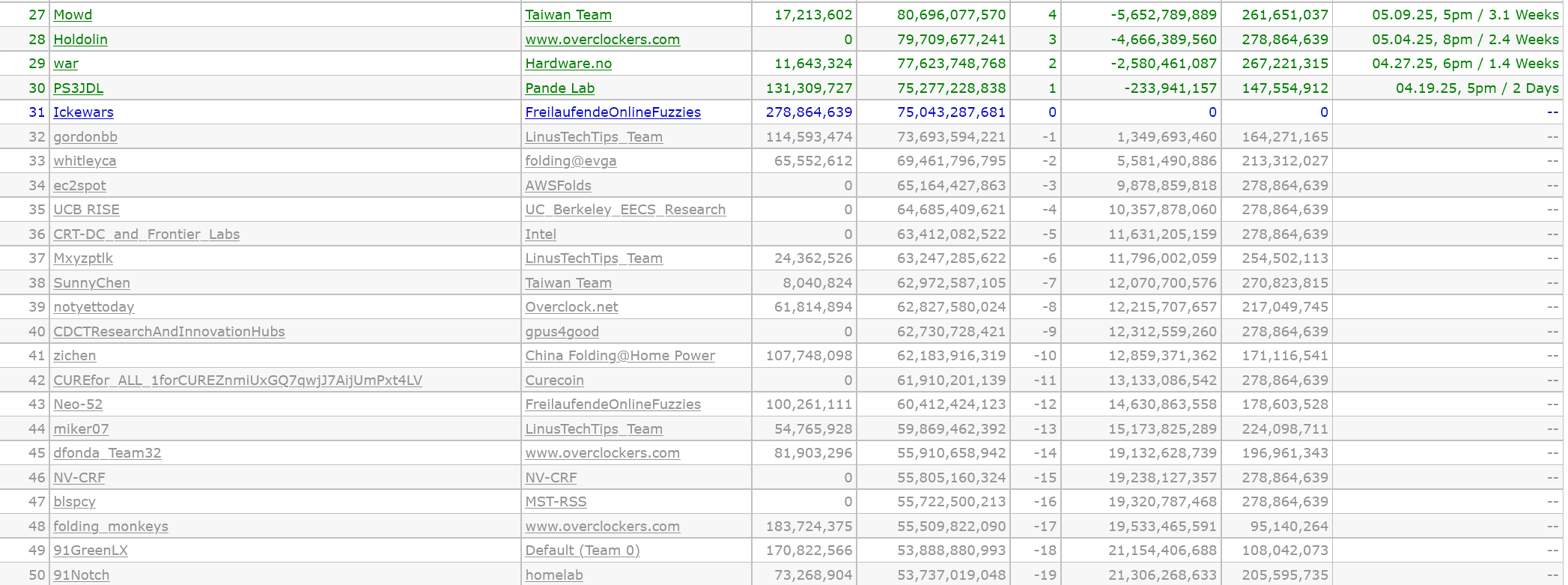1568x585 pixels.
Task: Go to the AWSFolds team page
Action: (558, 186)
